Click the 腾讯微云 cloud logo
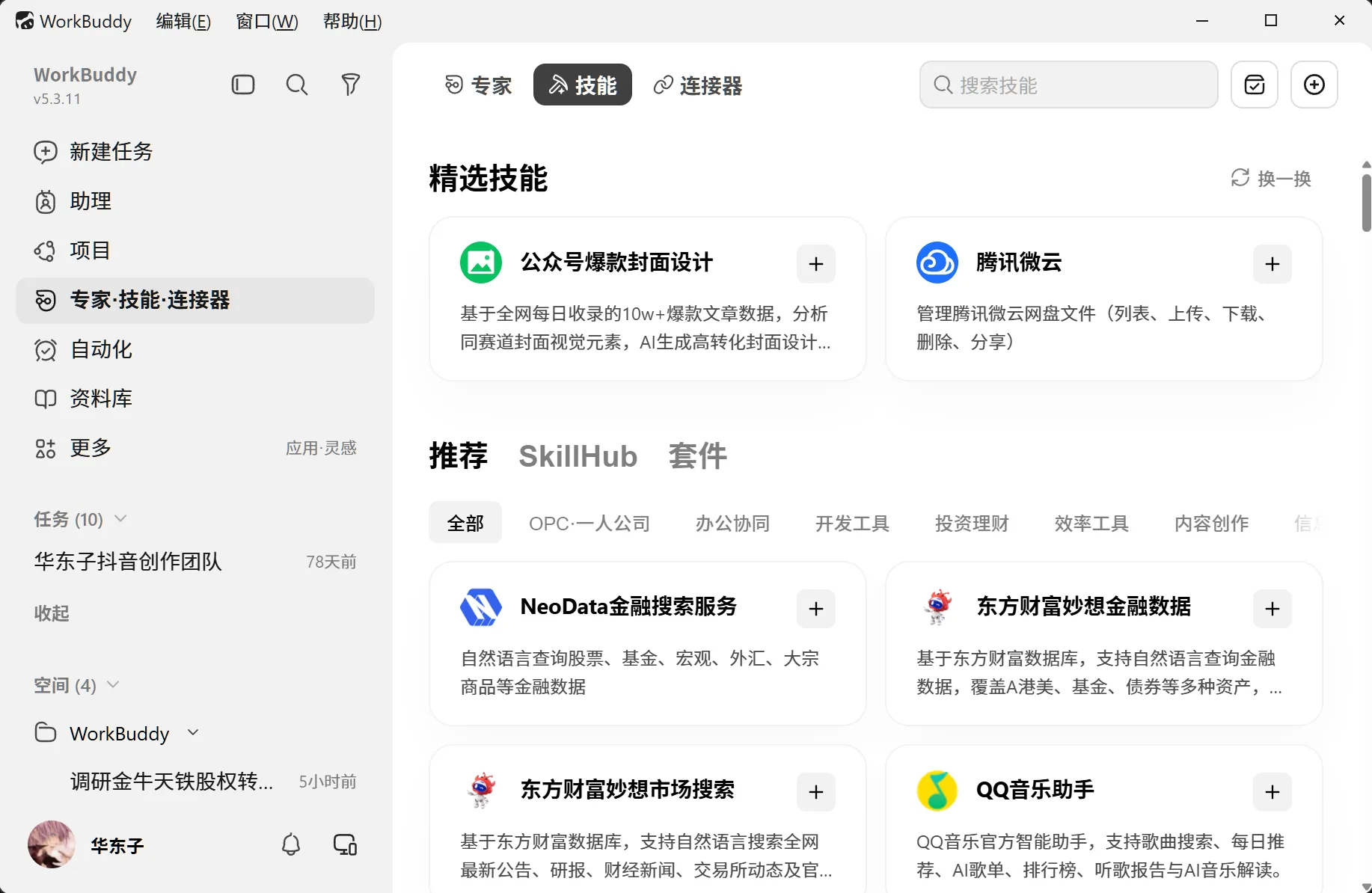The height and width of the screenshot is (893, 1372). click(937, 263)
